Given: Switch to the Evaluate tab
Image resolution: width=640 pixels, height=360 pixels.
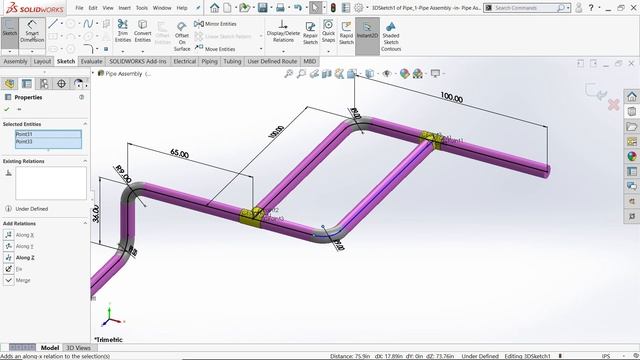Looking at the screenshot, I should pos(91,61).
